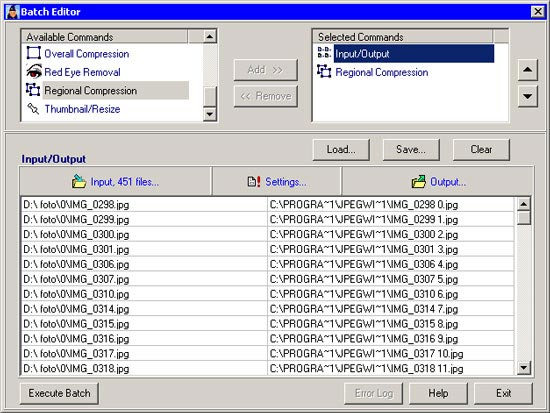
Task: Select input file IMG_0306.jpg
Action: (x=144, y=264)
